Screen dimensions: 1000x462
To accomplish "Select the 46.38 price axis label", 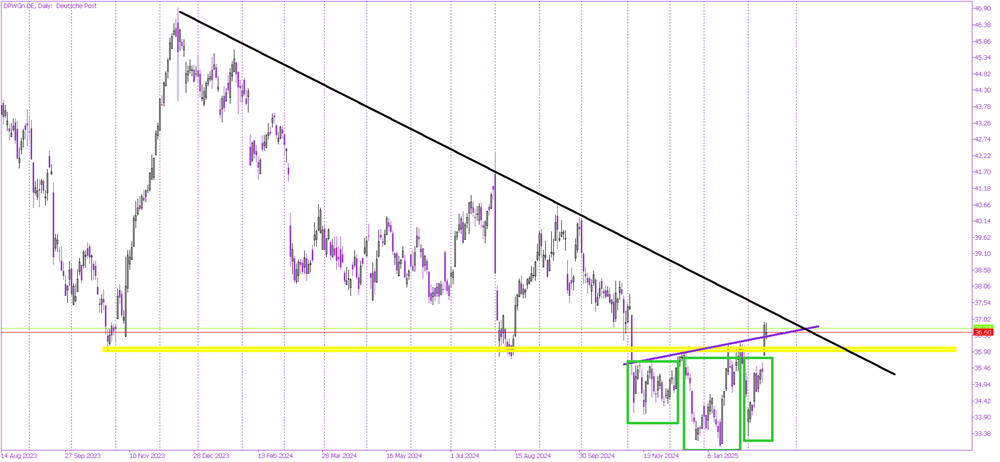I will click(982, 25).
